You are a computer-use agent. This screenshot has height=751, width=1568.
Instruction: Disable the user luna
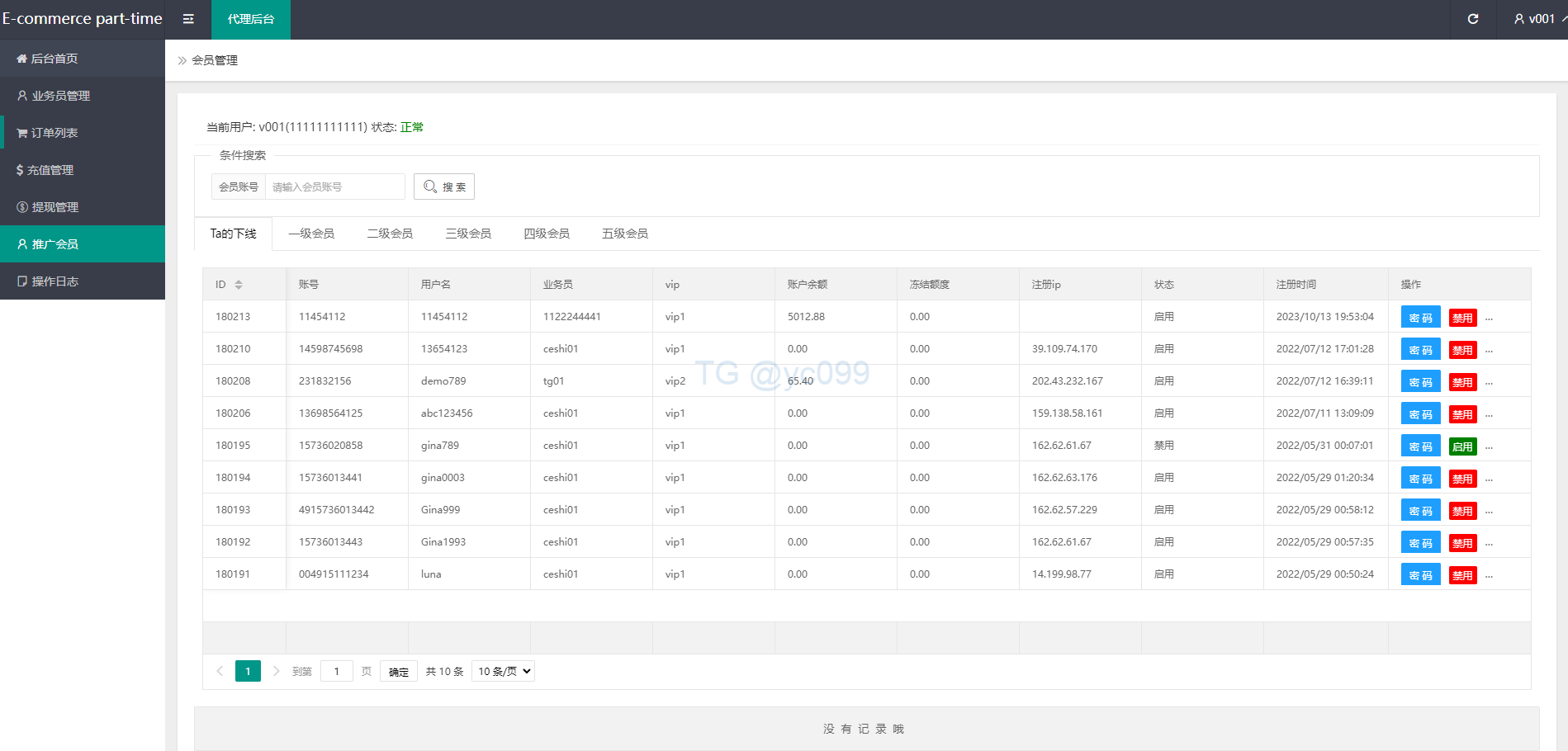coord(1462,575)
